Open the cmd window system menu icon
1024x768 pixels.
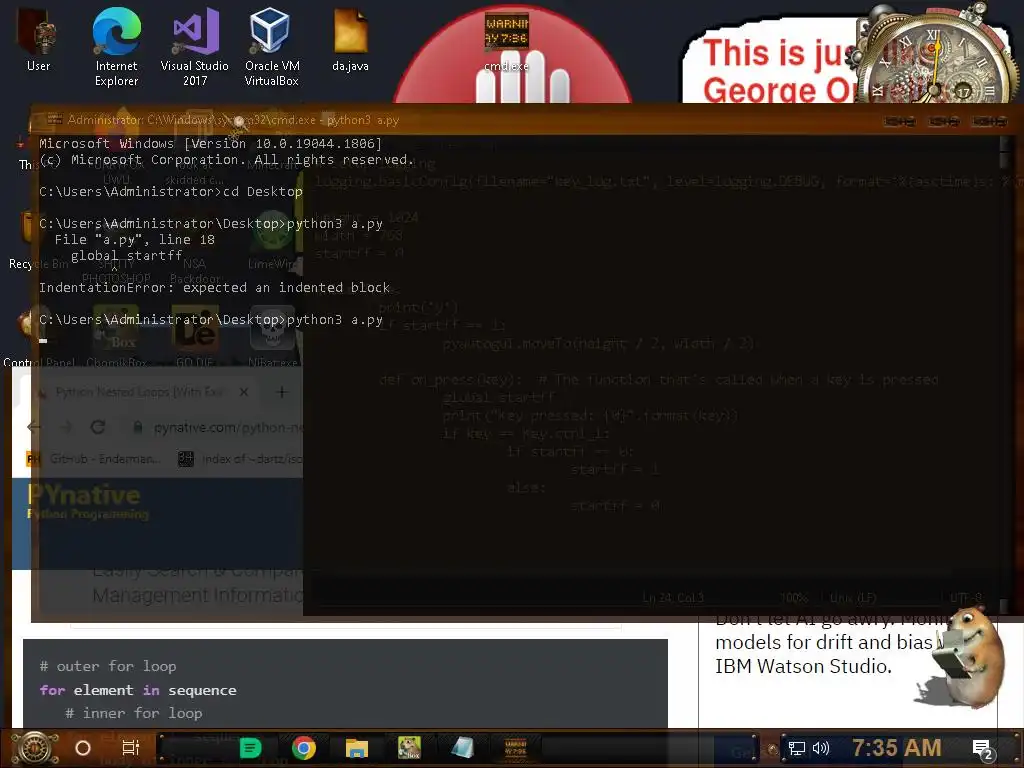[54, 120]
